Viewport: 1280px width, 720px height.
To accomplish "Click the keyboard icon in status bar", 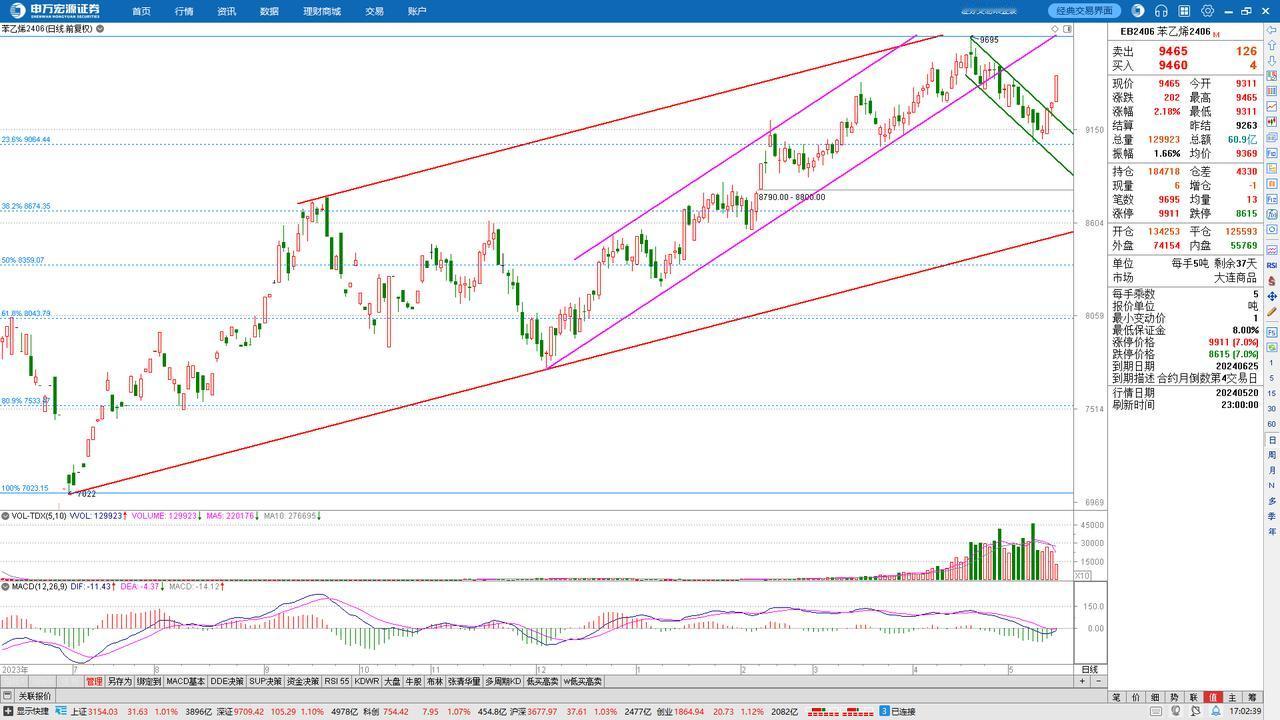I will point(1156,711).
